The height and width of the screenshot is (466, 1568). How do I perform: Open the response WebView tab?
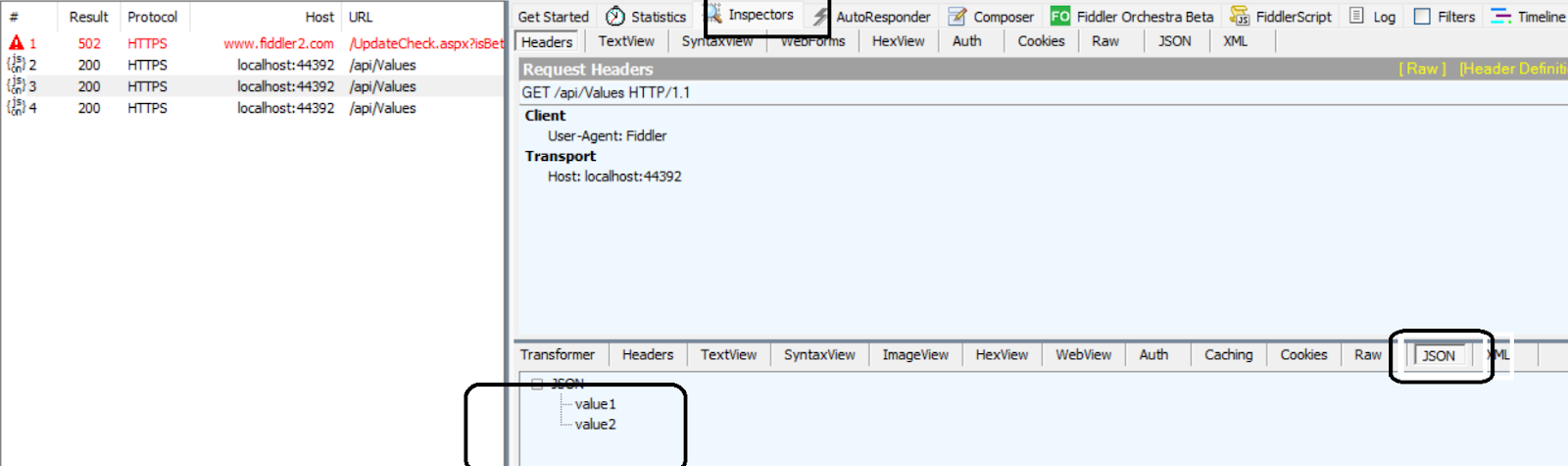click(1083, 355)
